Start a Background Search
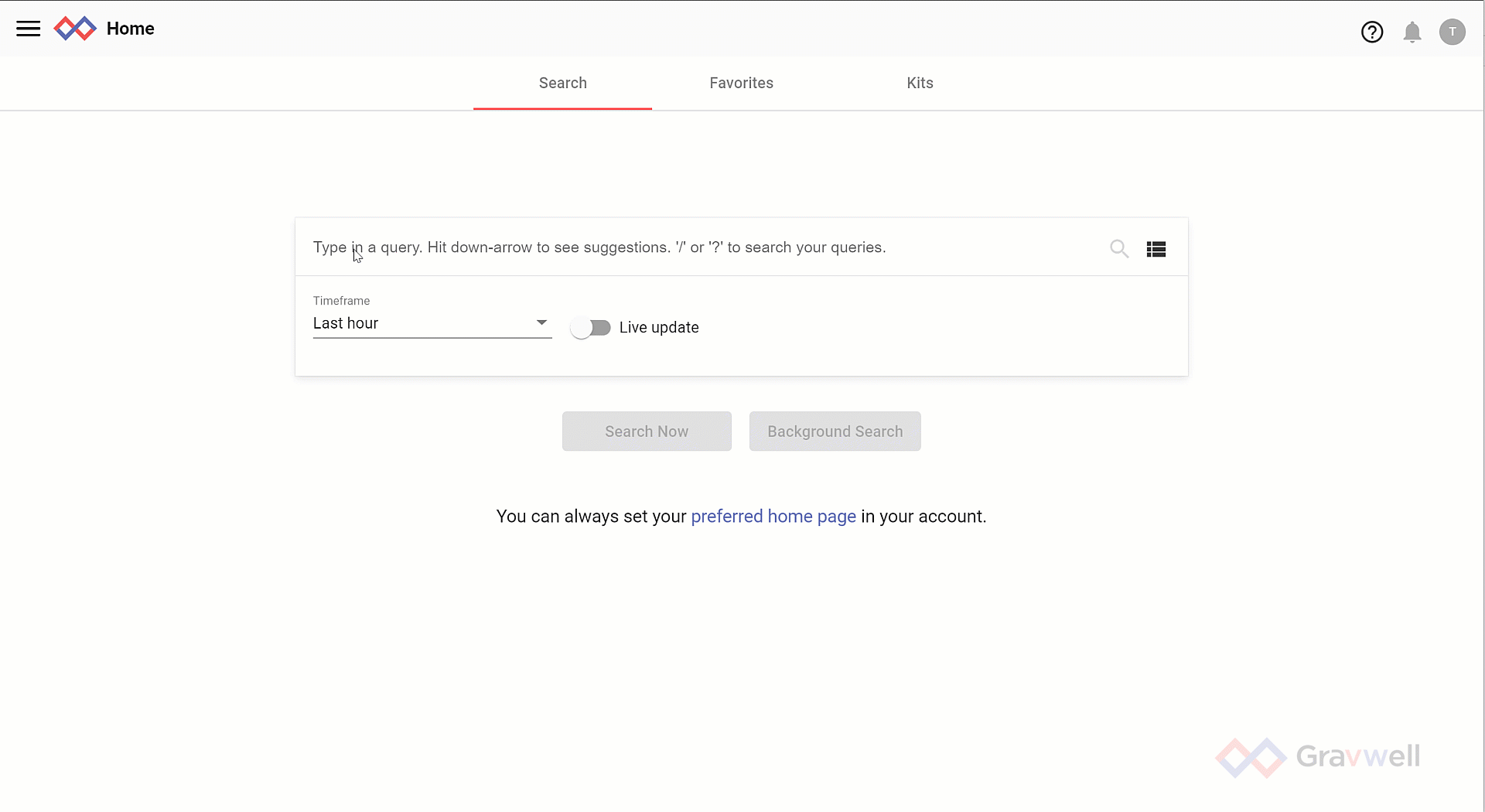This screenshot has height=812, width=1485. click(x=835, y=432)
